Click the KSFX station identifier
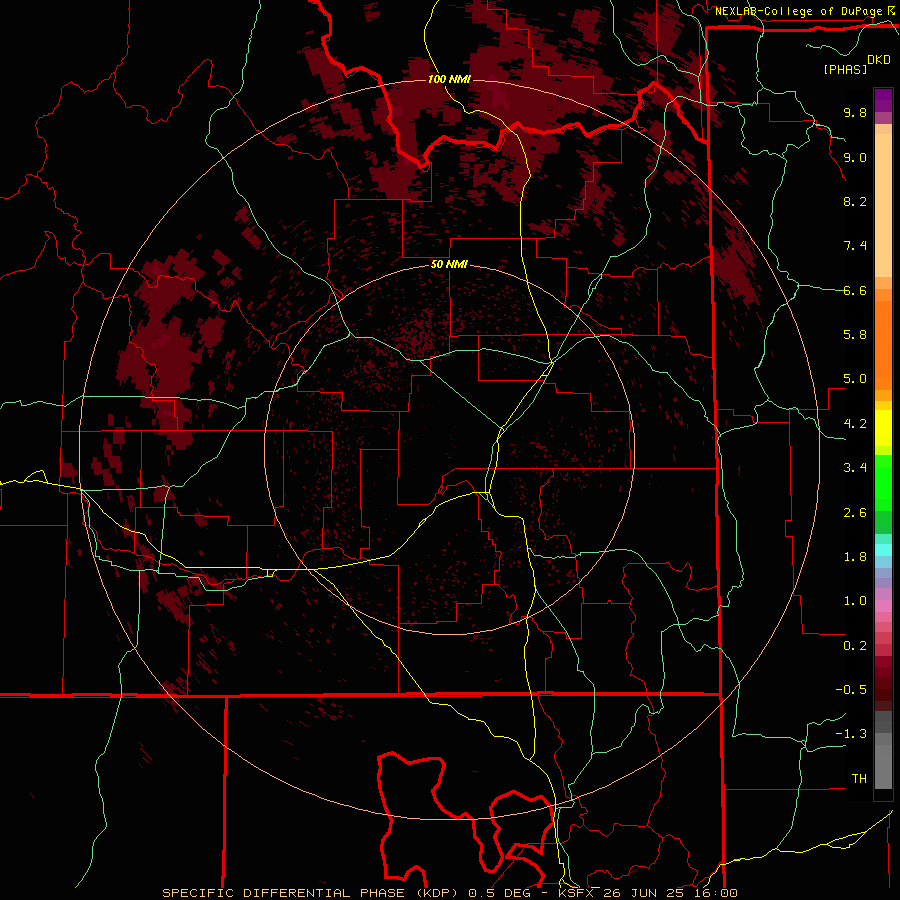Viewport: 900px width, 900px height. [576, 893]
